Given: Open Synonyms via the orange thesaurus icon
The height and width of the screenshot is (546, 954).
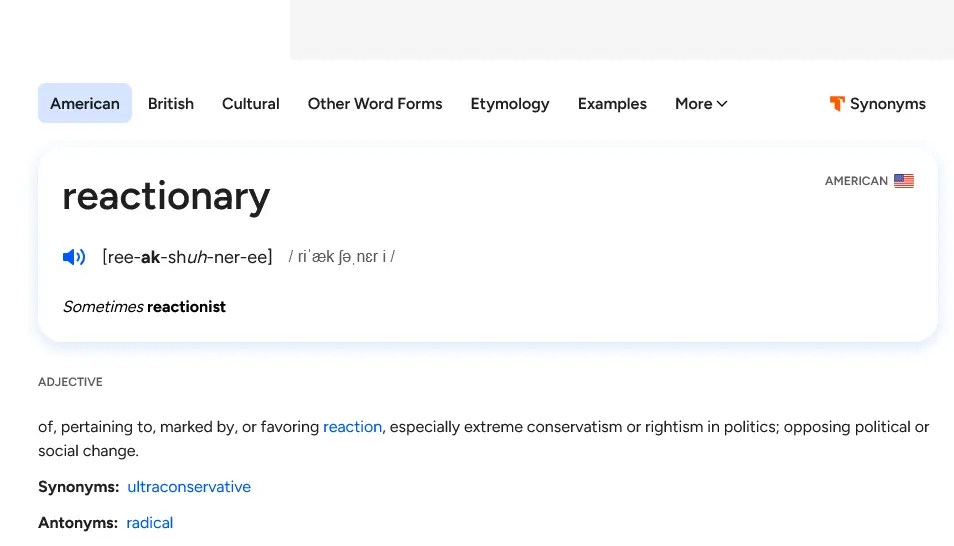Looking at the screenshot, I should pos(838,103).
